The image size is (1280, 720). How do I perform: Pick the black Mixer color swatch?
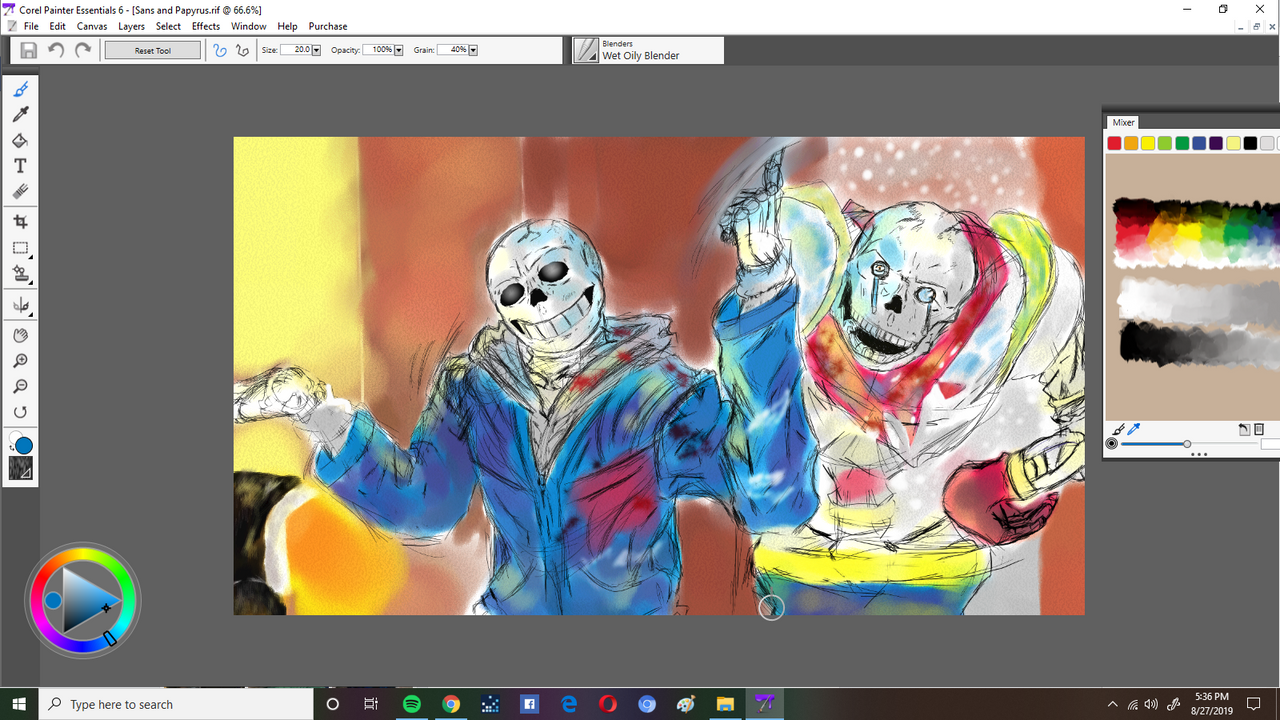coord(1250,144)
